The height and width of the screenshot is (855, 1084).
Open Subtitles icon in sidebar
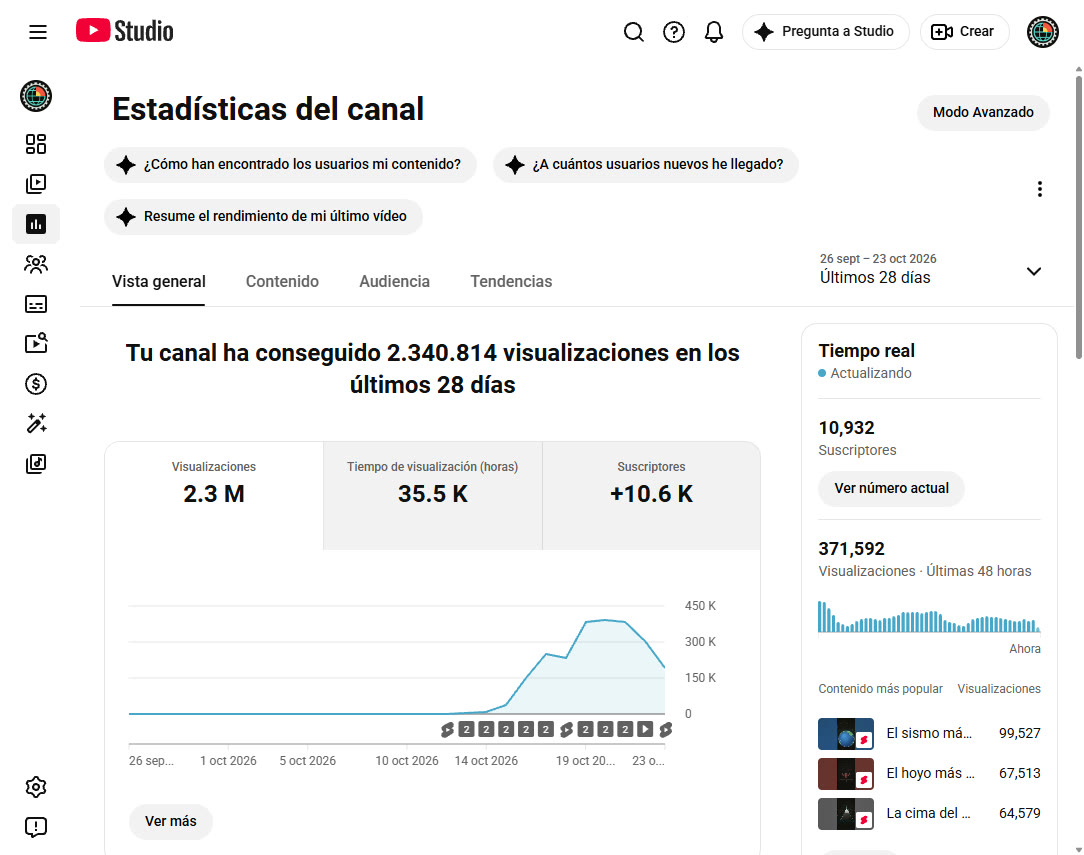pos(36,304)
